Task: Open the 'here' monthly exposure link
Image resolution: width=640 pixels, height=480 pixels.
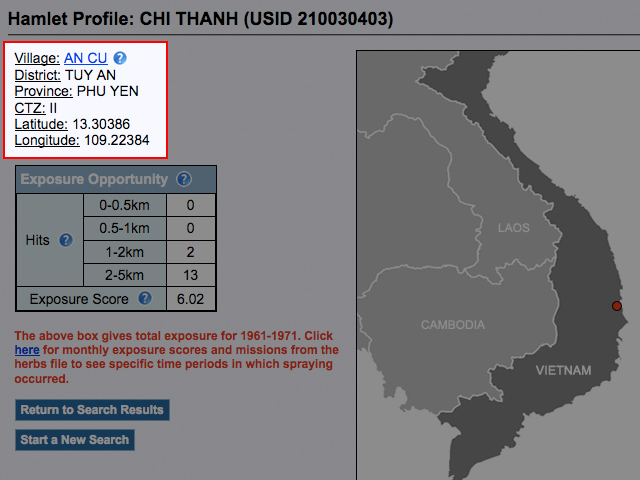Action: click(27, 350)
